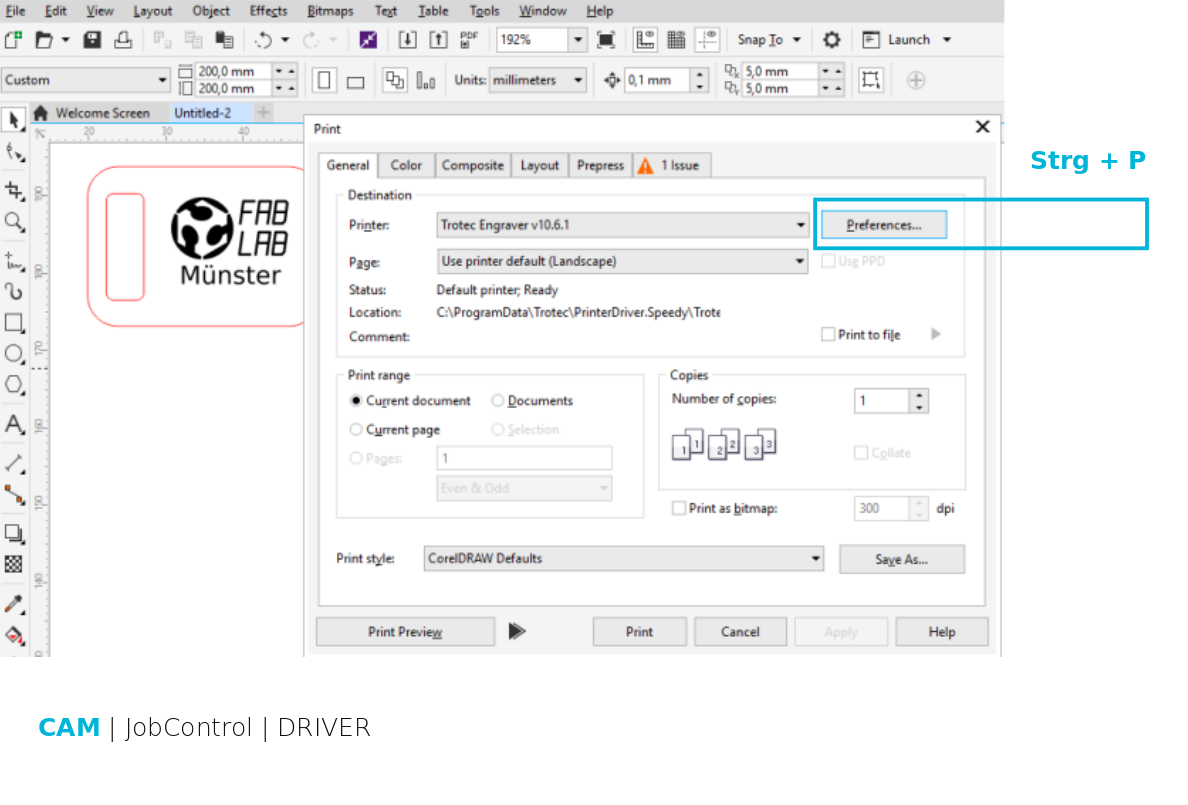
Task: Click the Help button in dialog
Action: point(942,632)
